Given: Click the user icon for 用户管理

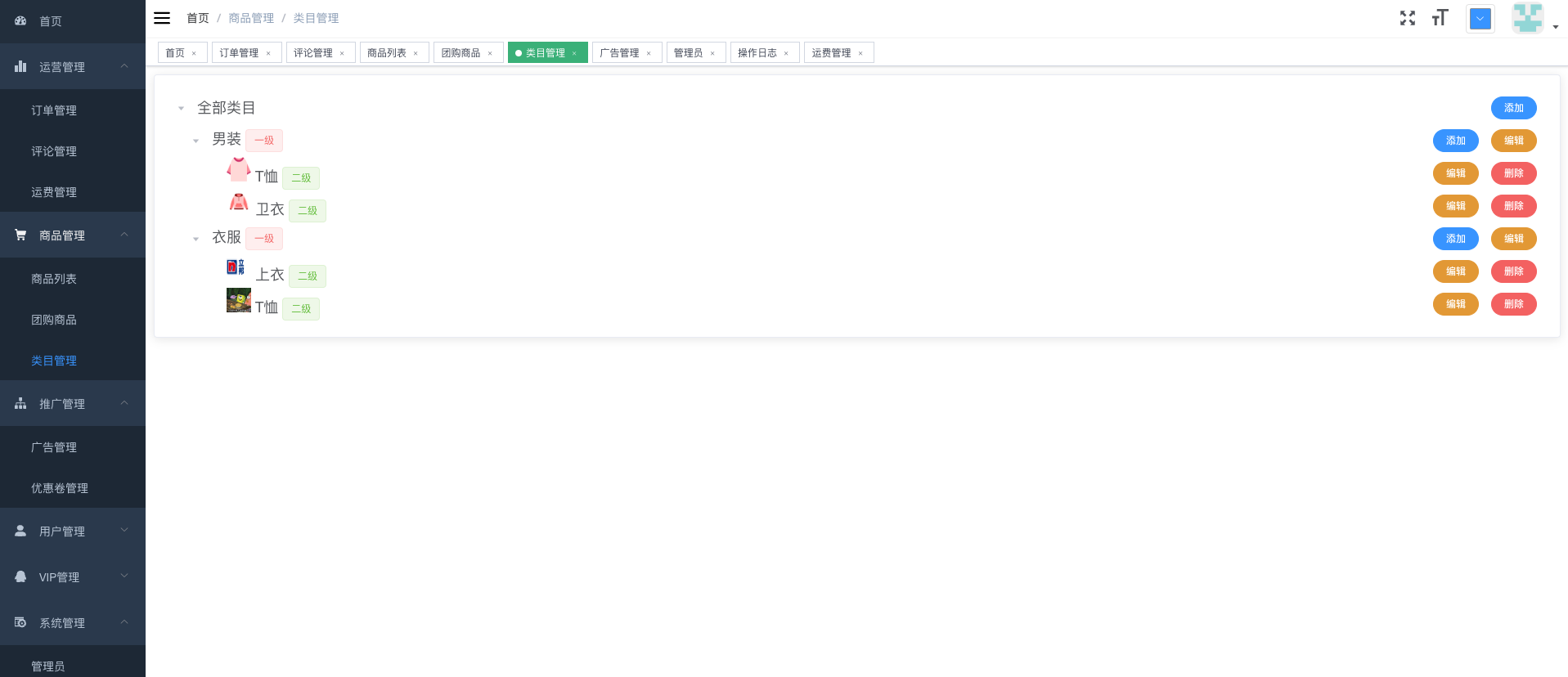Looking at the screenshot, I should [20, 531].
